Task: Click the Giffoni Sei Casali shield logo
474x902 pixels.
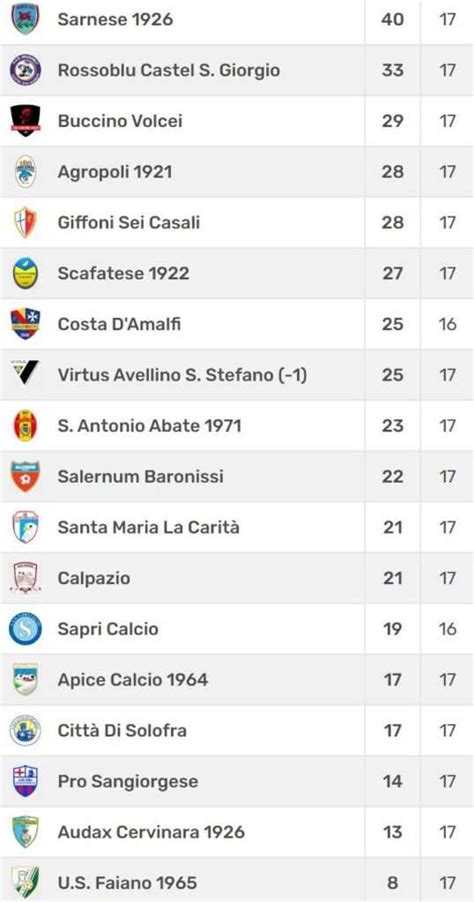Action: [x=25, y=223]
